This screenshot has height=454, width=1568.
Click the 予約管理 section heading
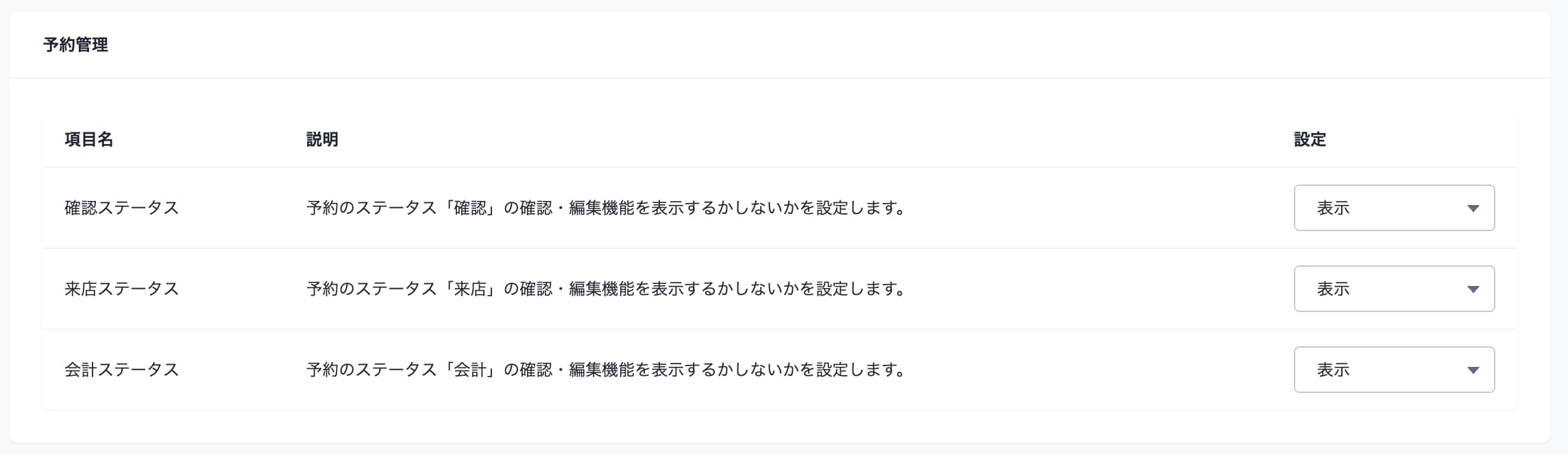click(x=75, y=45)
